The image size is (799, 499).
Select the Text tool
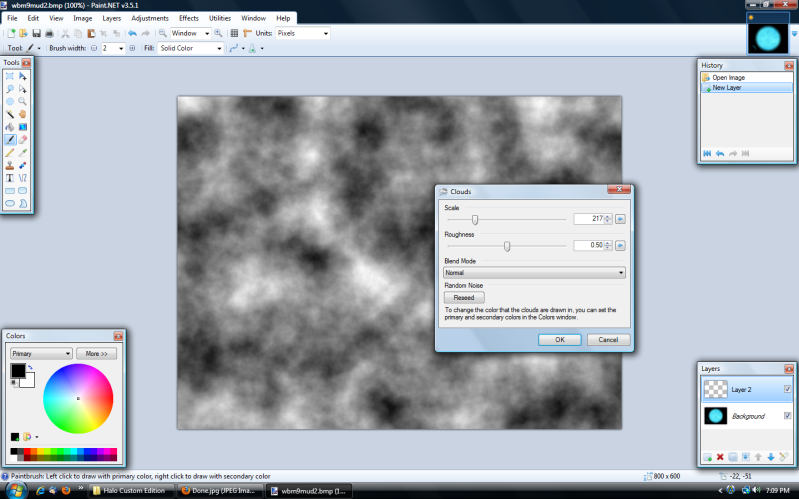click(x=10, y=178)
